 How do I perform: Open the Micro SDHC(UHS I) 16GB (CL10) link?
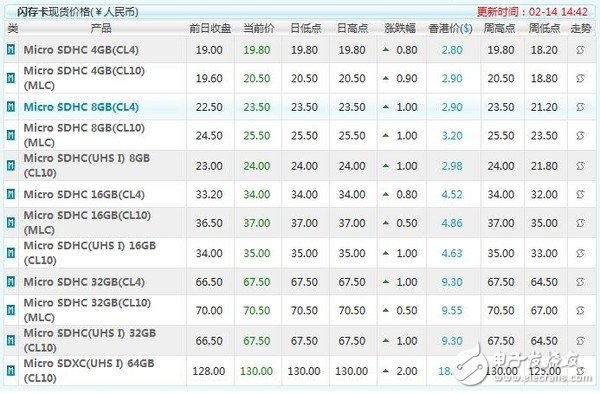(x=90, y=252)
